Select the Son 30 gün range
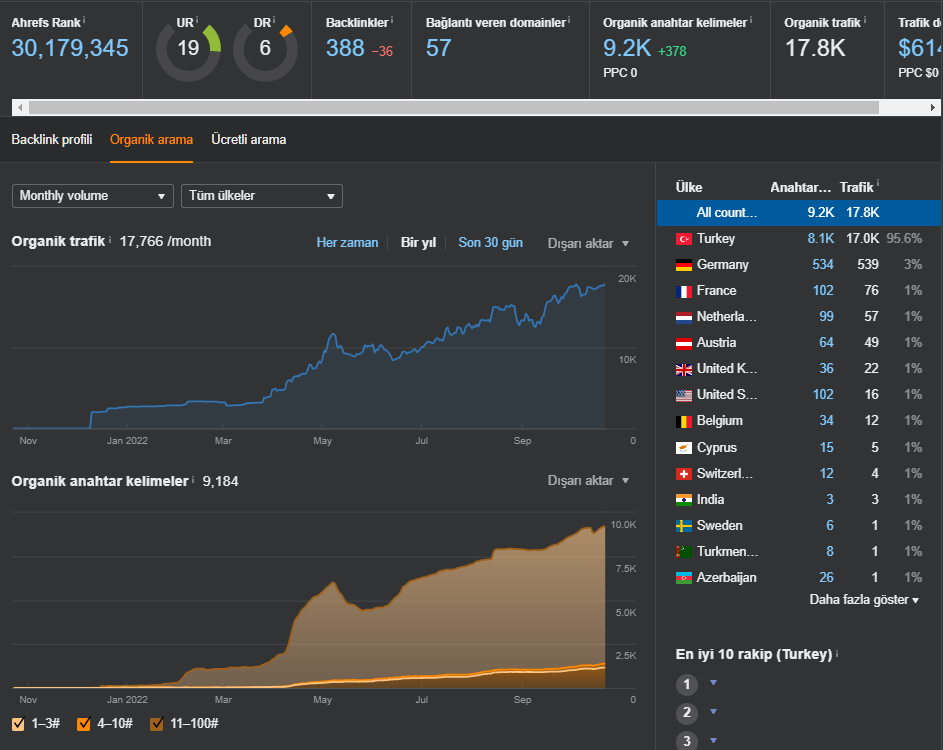 coord(490,242)
